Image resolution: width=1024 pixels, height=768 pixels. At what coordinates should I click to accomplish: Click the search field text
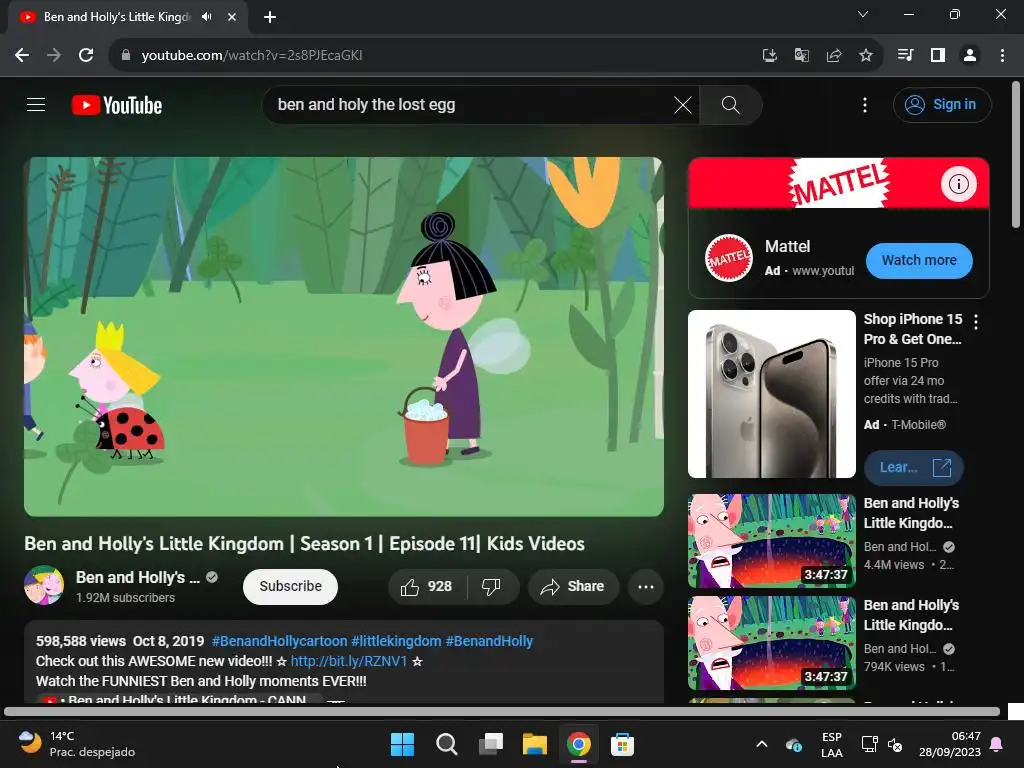point(366,104)
